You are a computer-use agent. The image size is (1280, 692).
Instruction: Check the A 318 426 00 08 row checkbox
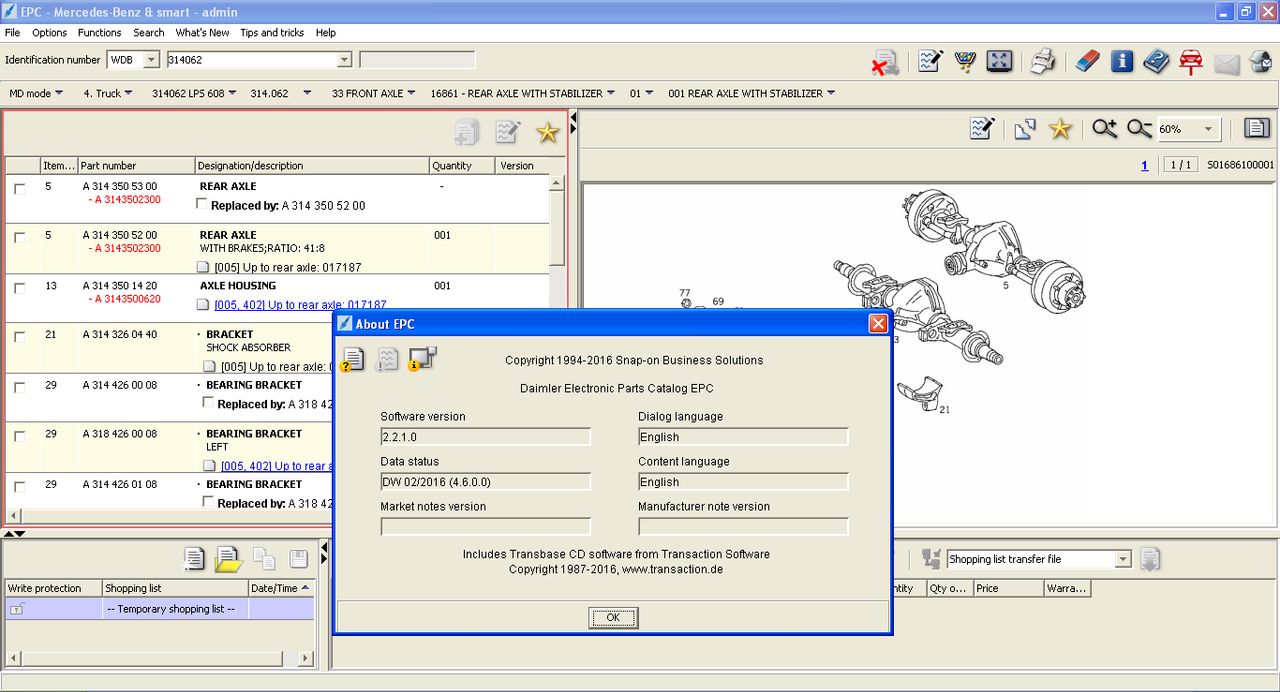pos(20,436)
